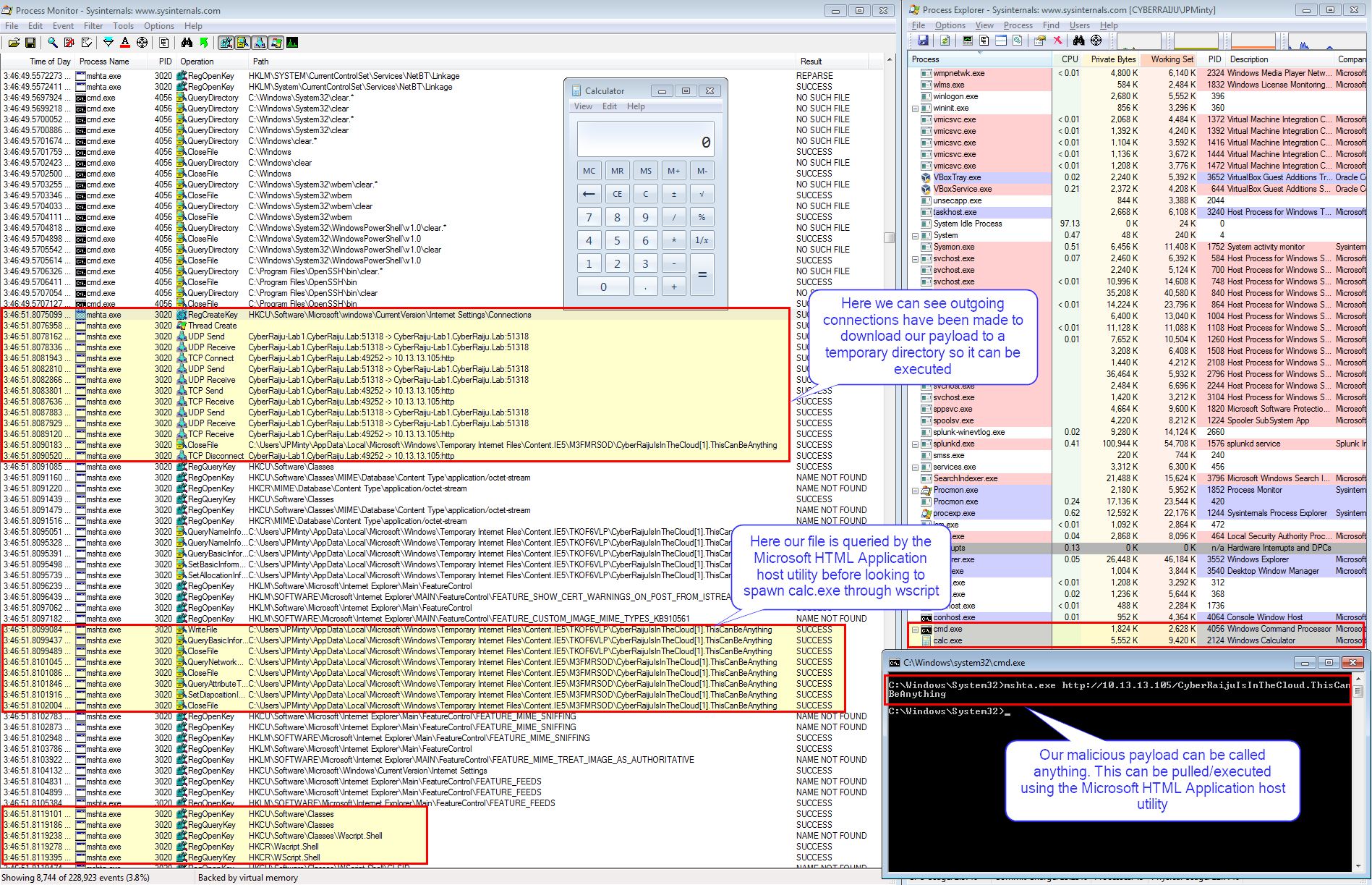This screenshot has height=885, width=1372.
Task: Collapse the svchost.exe PID 584 node
Action: pyautogui.click(x=915, y=259)
